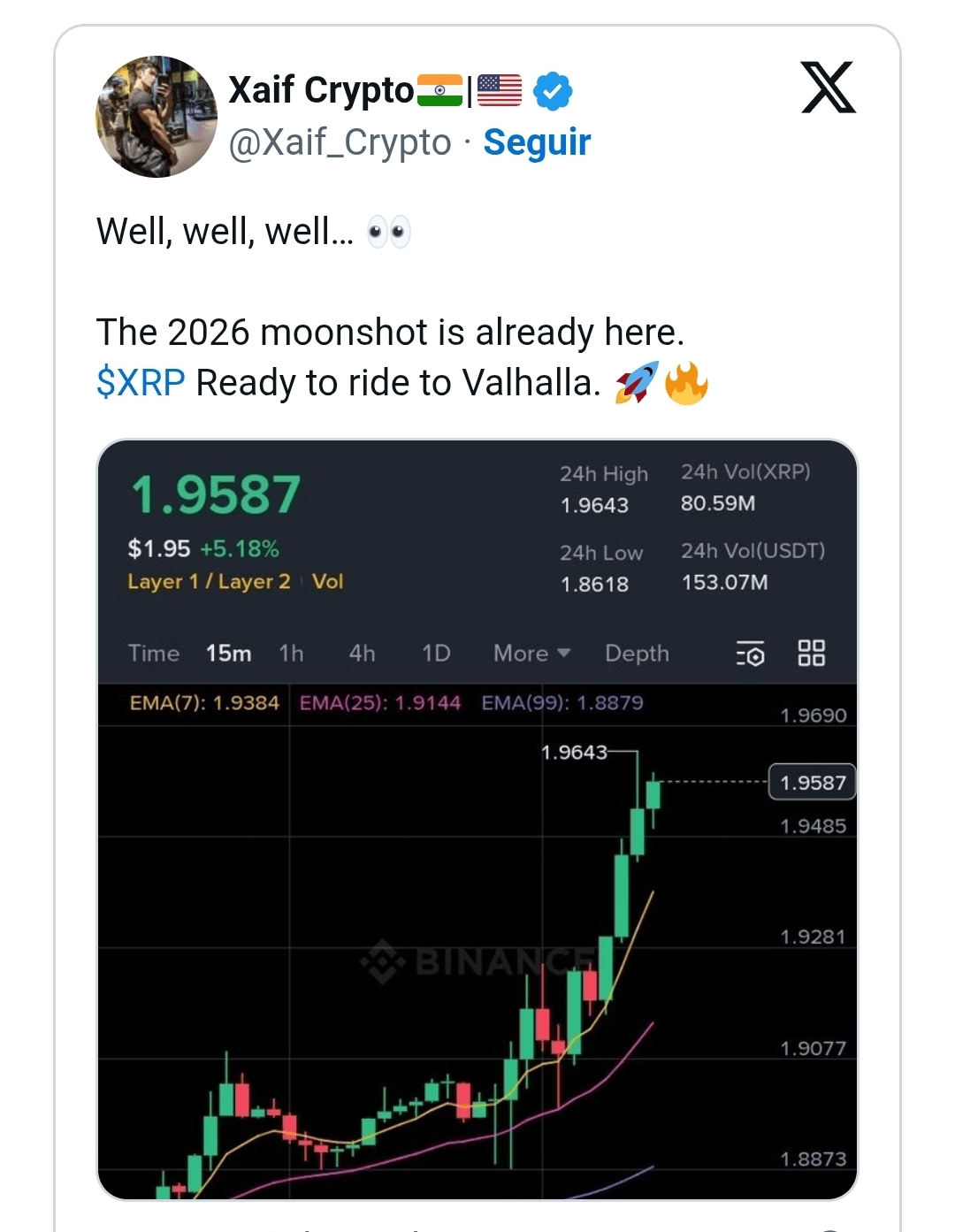
Task: Expand the More timeframes dropdown
Action: [531, 654]
